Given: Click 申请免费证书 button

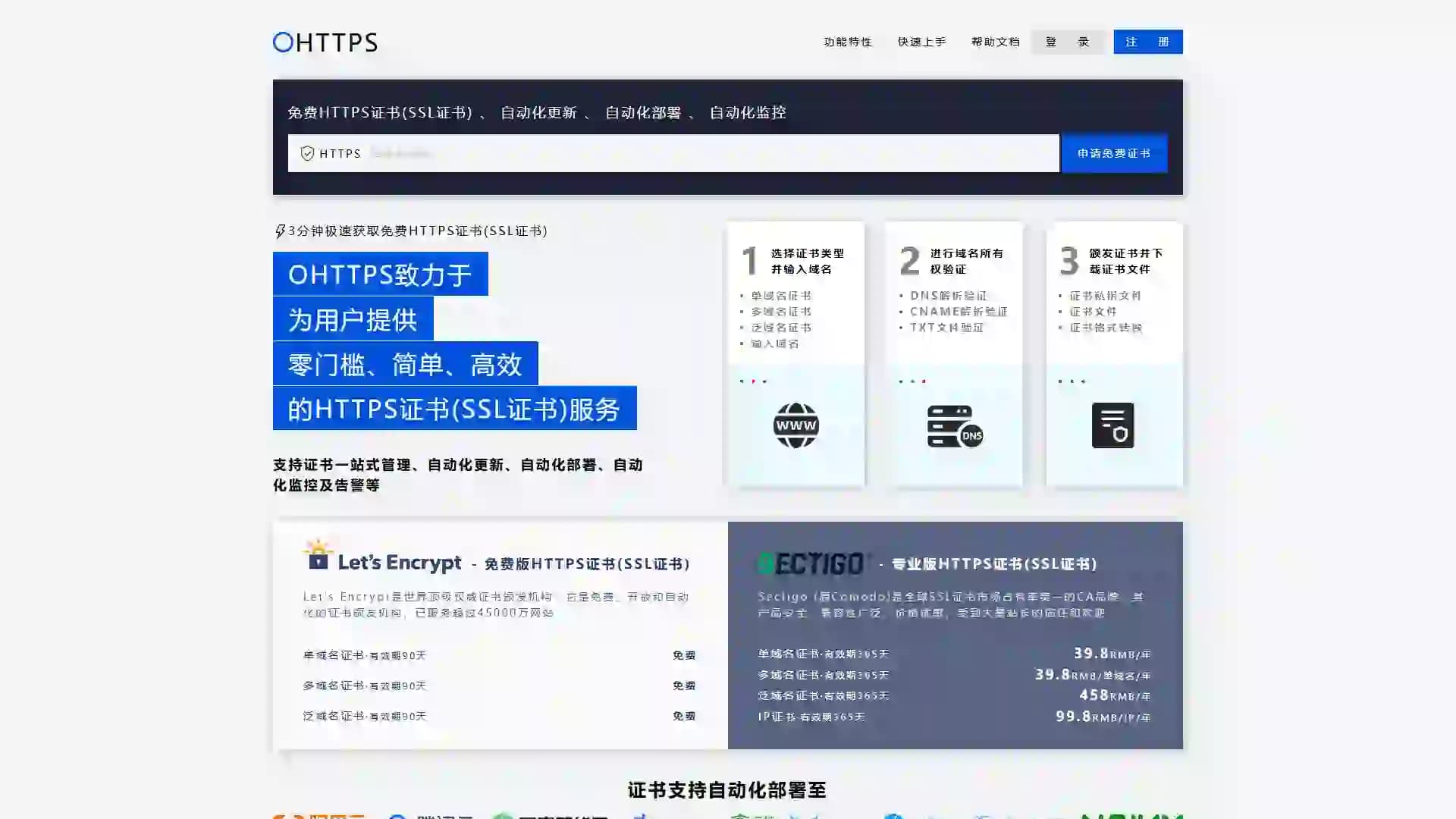Looking at the screenshot, I should [1114, 153].
